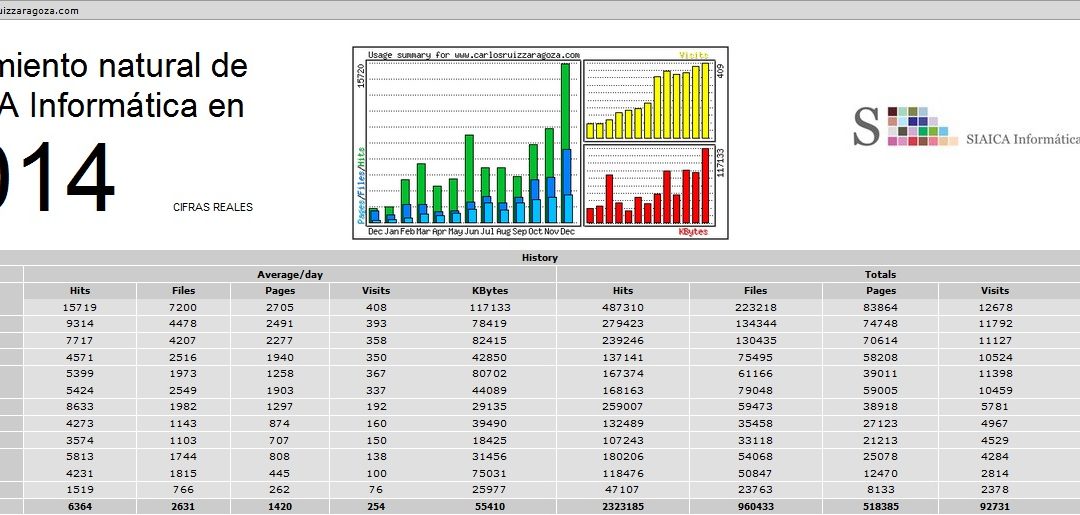This screenshot has height=515, width=1080.
Task: Click the SIAICA Informática brand text
Action: 1021,139
